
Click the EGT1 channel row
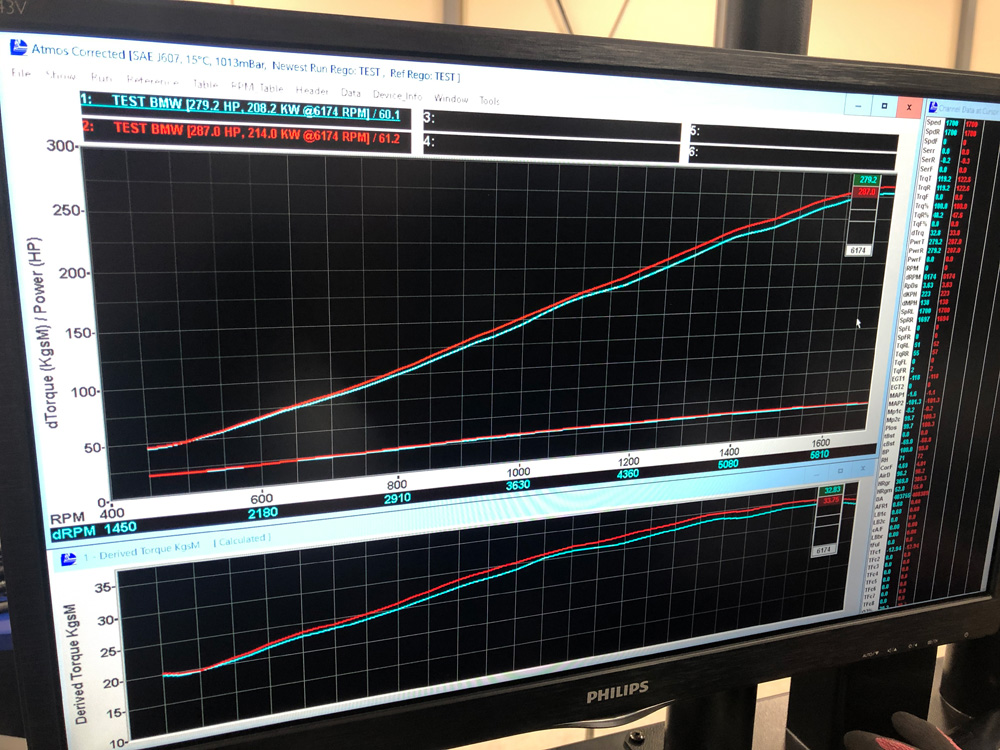coord(915,378)
